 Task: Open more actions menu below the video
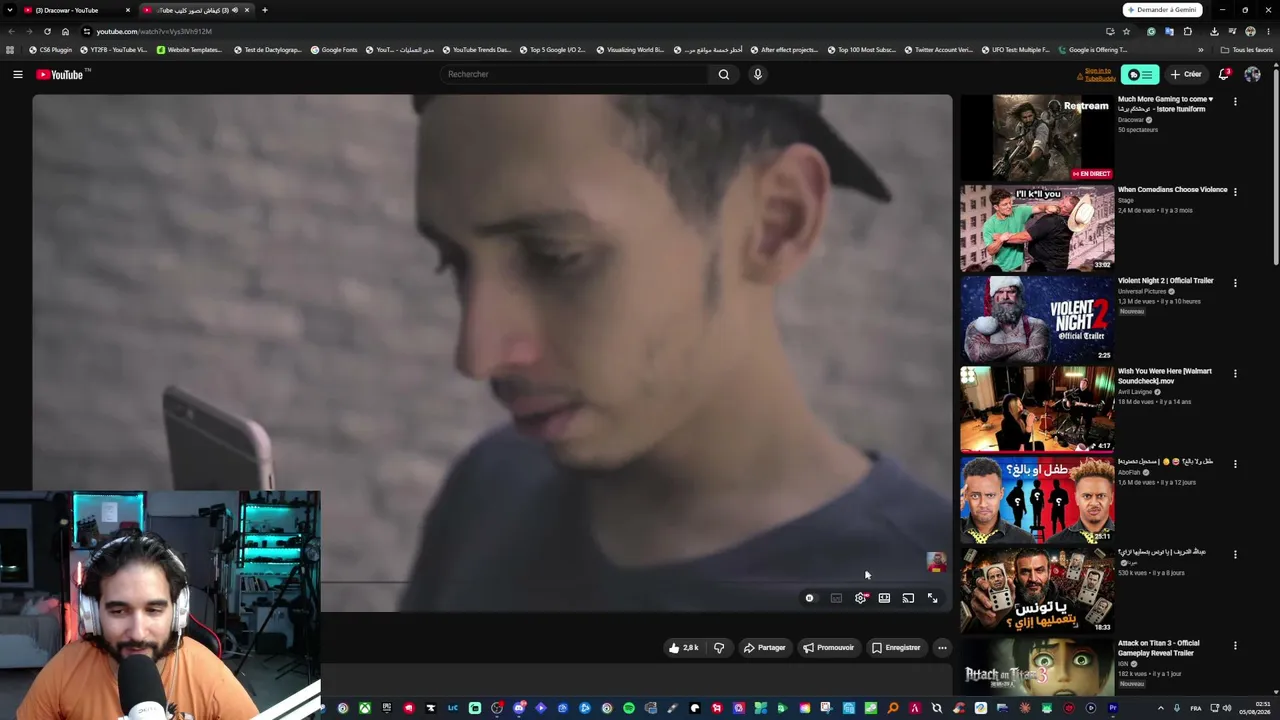click(942, 648)
